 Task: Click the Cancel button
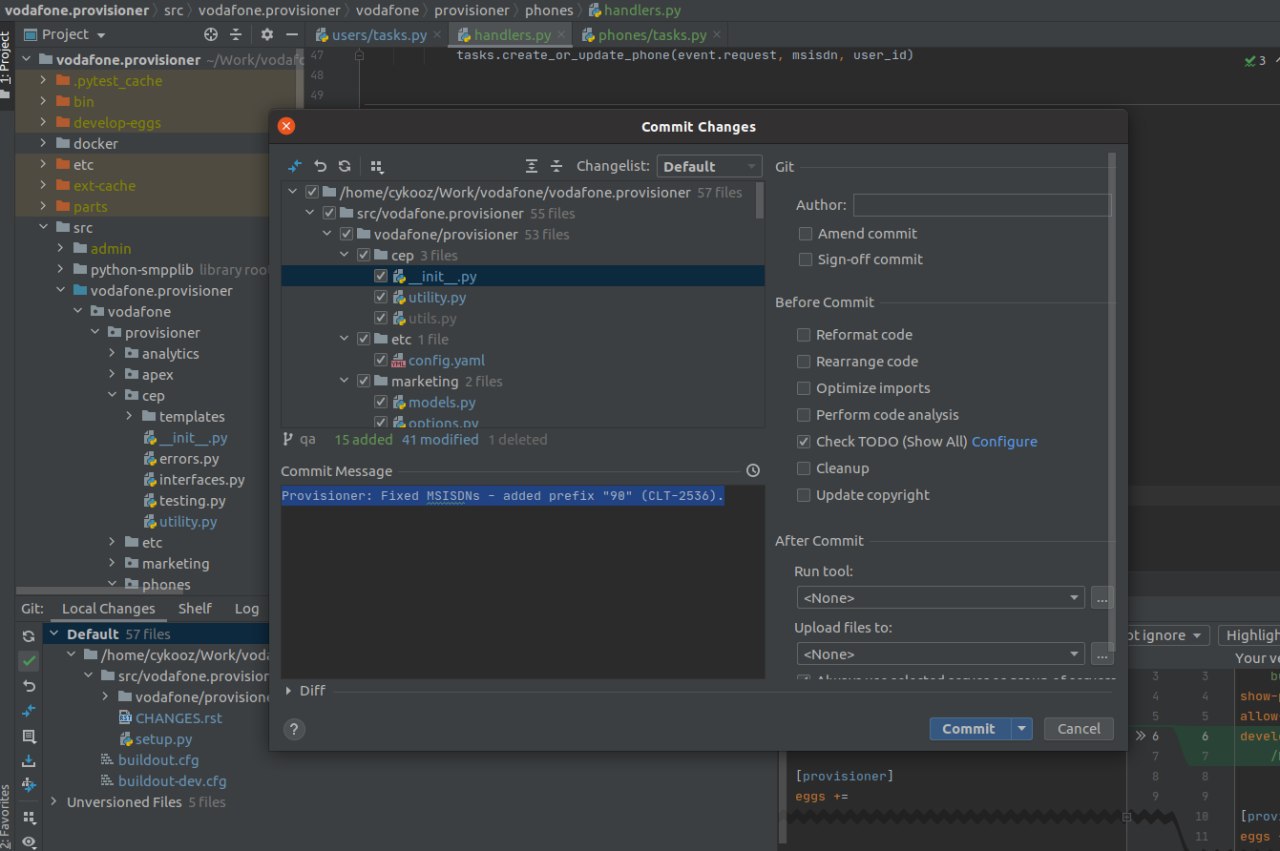click(x=1079, y=729)
